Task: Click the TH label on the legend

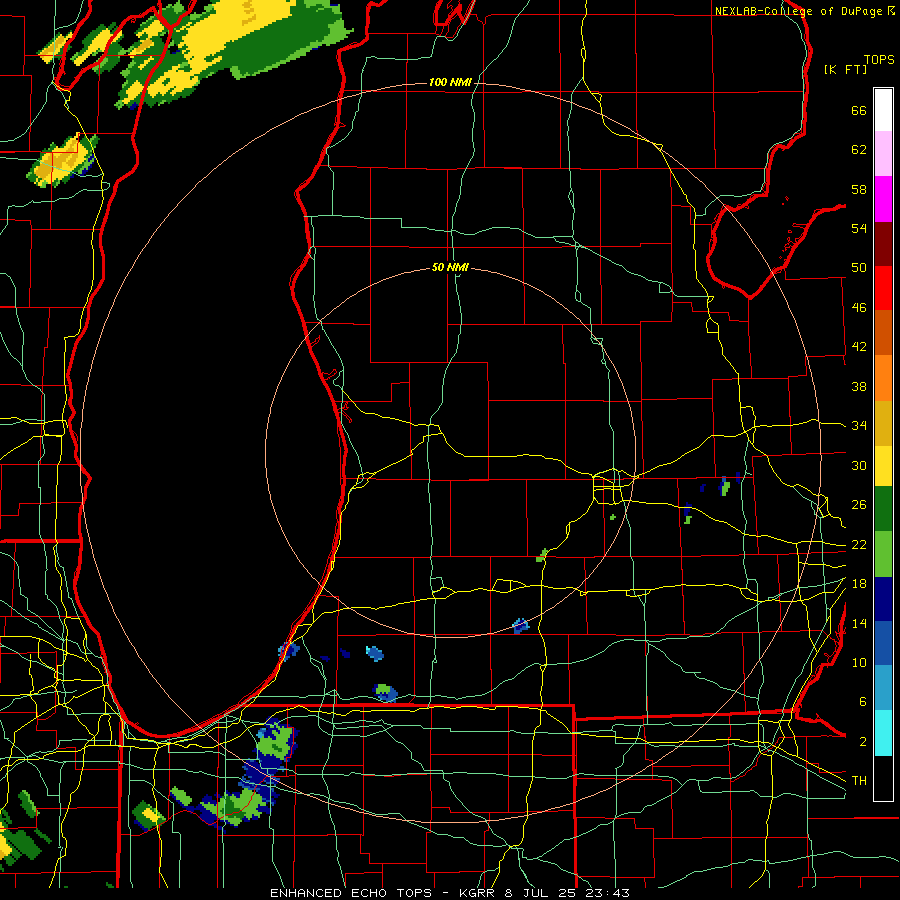Action: [859, 780]
